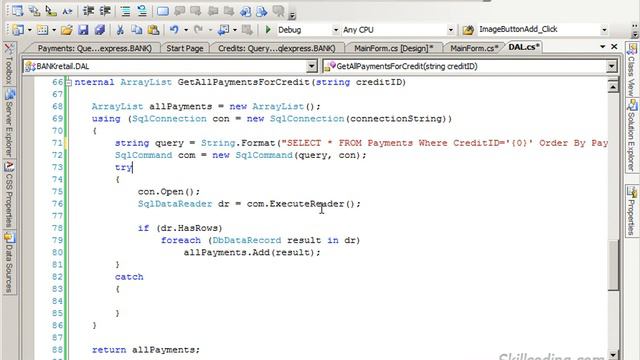Click the Display Parameter Info icon
This screenshot has height=360, width=640.
point(34,11)
